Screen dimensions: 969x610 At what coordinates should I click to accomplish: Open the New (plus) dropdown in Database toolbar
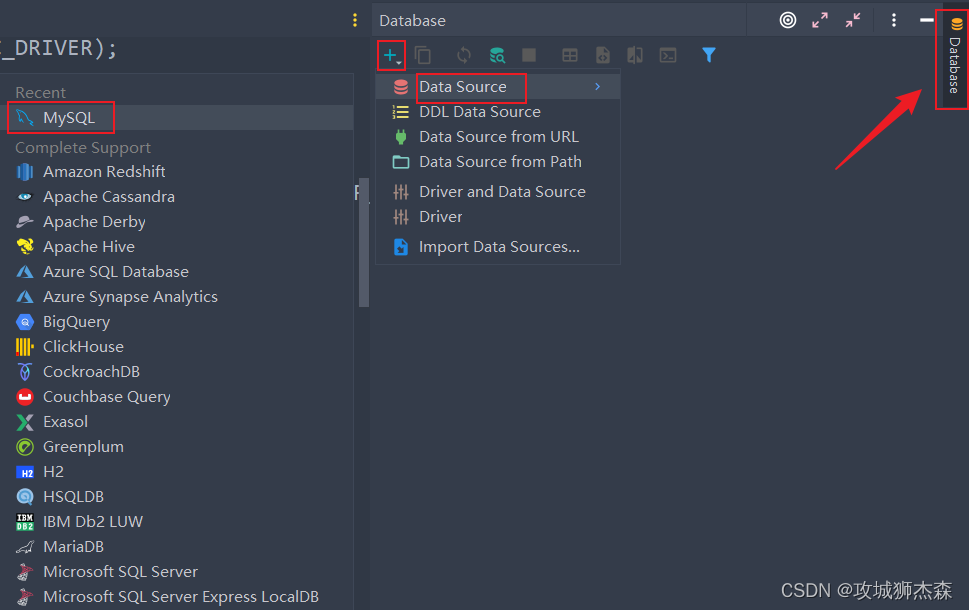[392, 56]
